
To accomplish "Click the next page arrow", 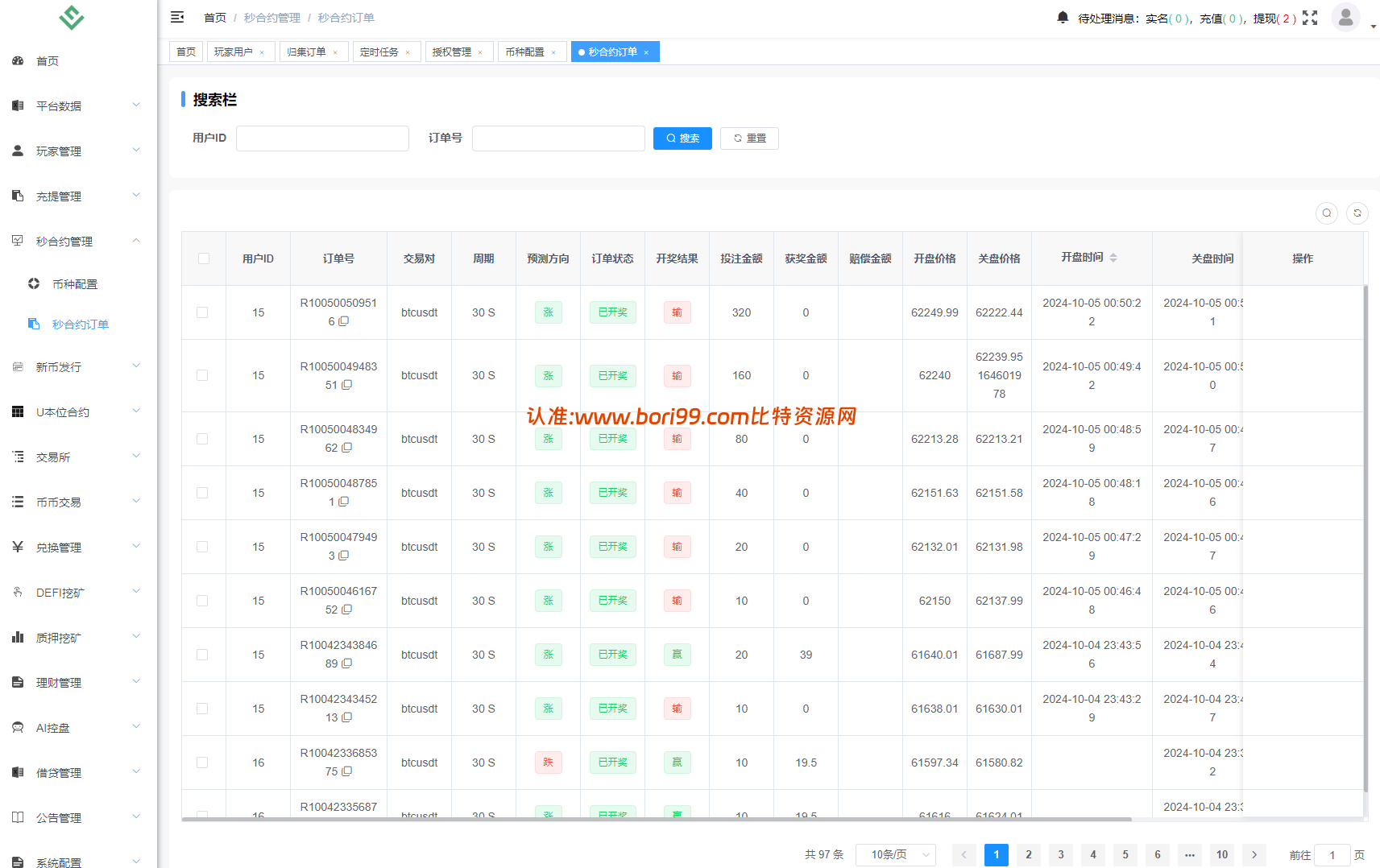I will point(1254,854).
